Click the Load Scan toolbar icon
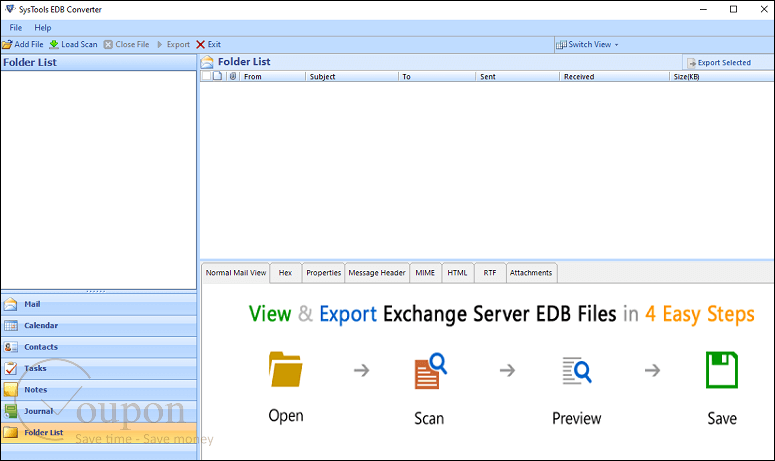This screenshot has height=461, width=775. [x=54, y=44]
